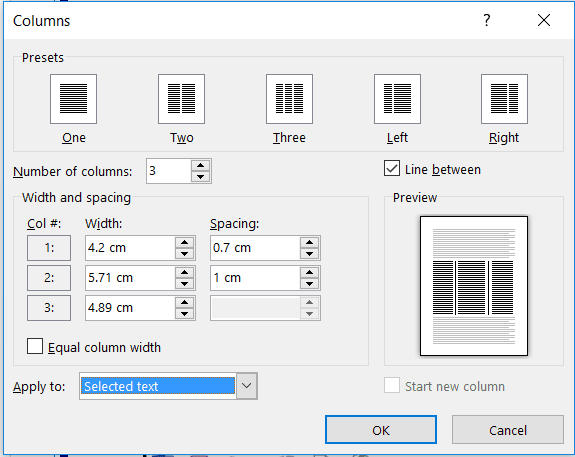575x457 pixels.
Task: Click the column 1: label box
Action: point(49,248)
